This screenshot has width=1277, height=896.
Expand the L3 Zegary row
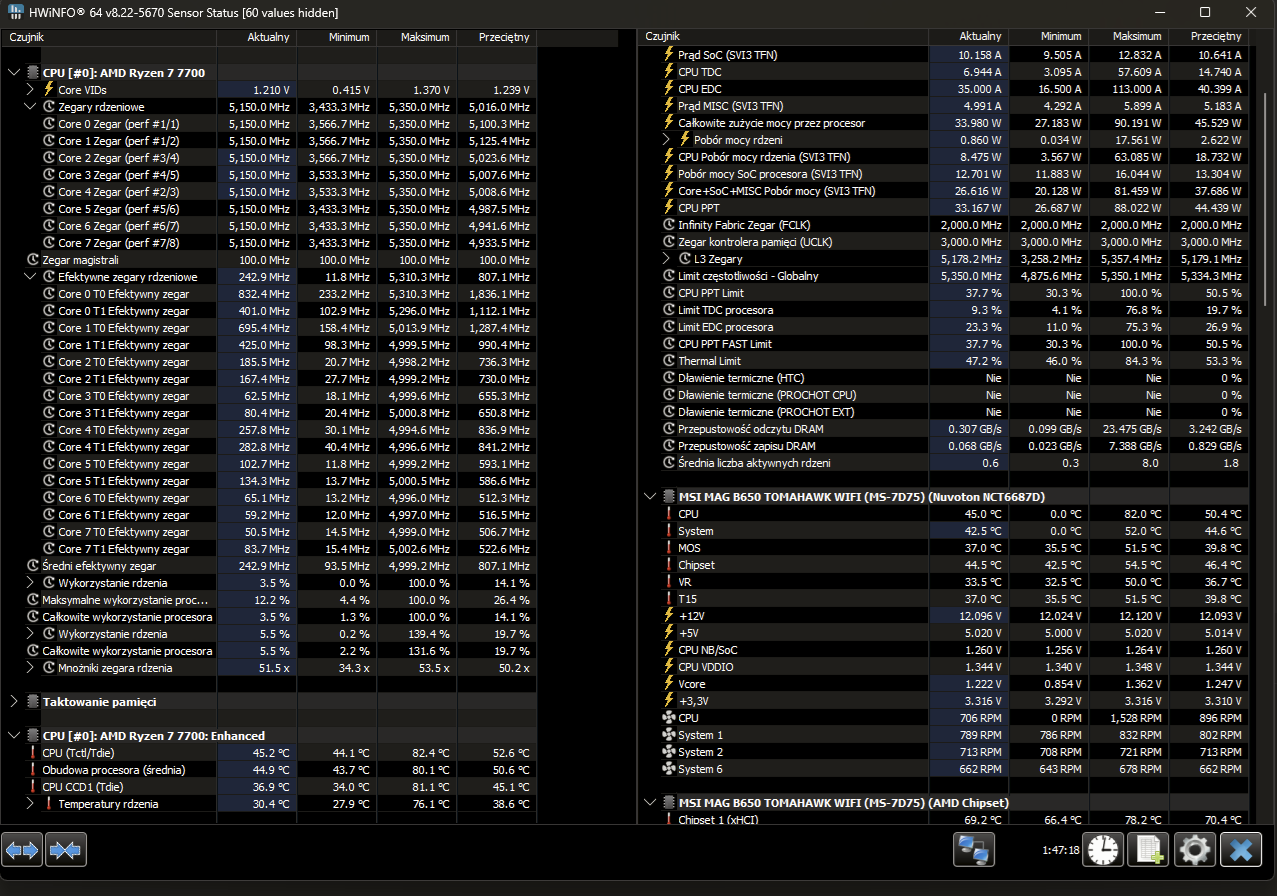click(668, 259)
